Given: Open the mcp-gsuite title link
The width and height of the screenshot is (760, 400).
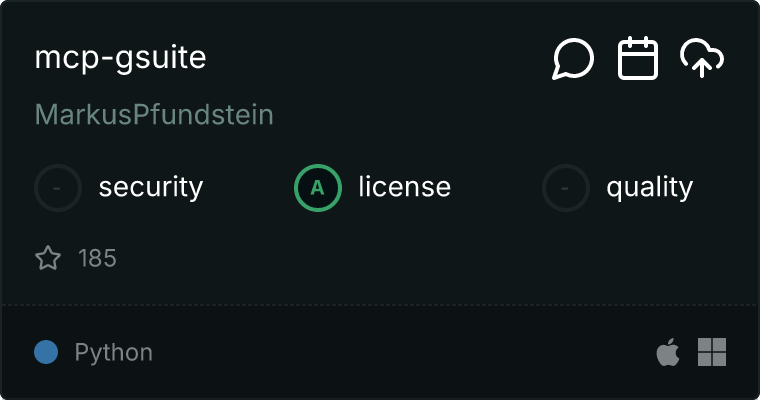Looking at the screenshot, I should point(120,58).
